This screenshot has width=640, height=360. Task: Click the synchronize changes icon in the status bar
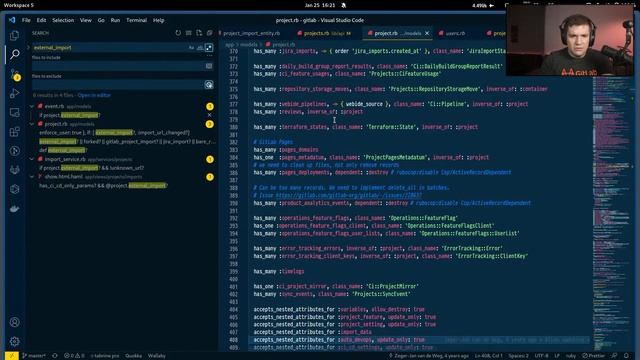click(55, 356)
